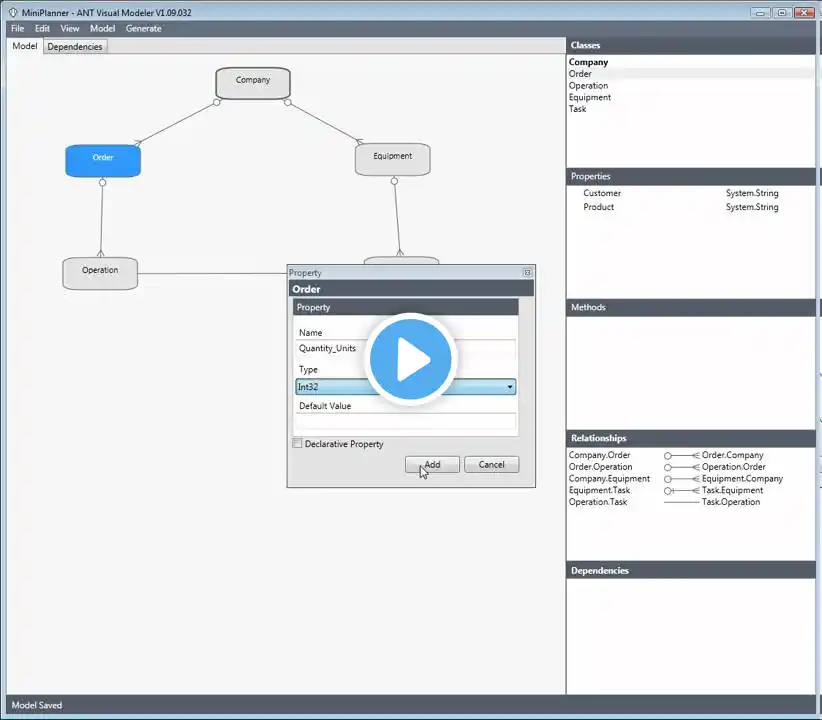Select the Equipment.Task relationship
Viewport: 822px width, 720px height.
click(599, 490)
